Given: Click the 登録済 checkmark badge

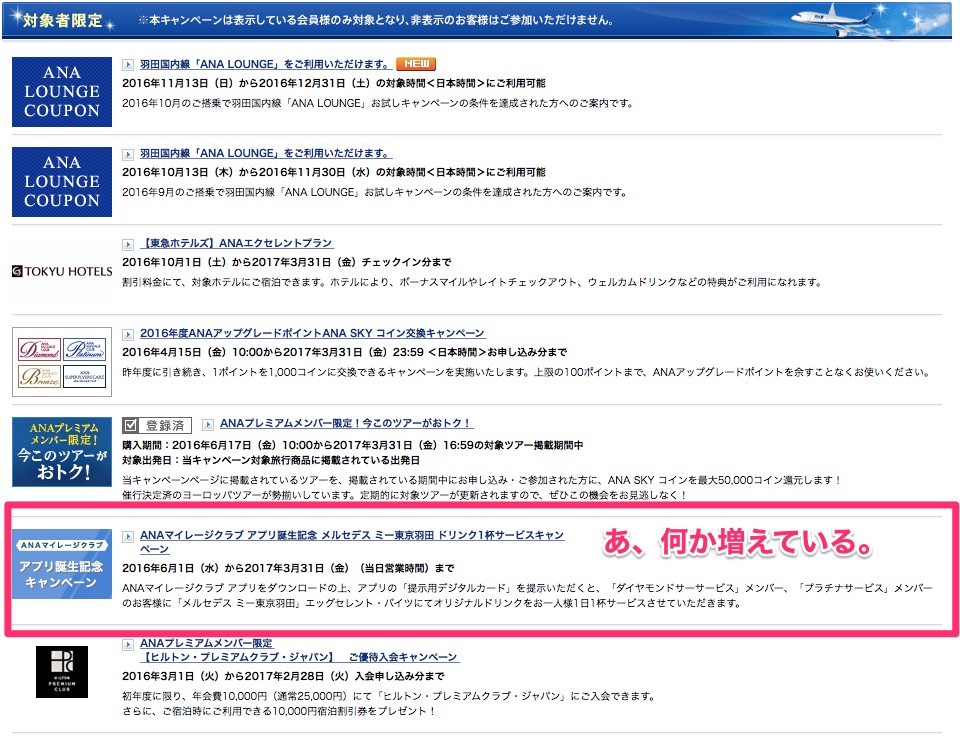Looking at the screenshot, I should click(x=157, y=425).
